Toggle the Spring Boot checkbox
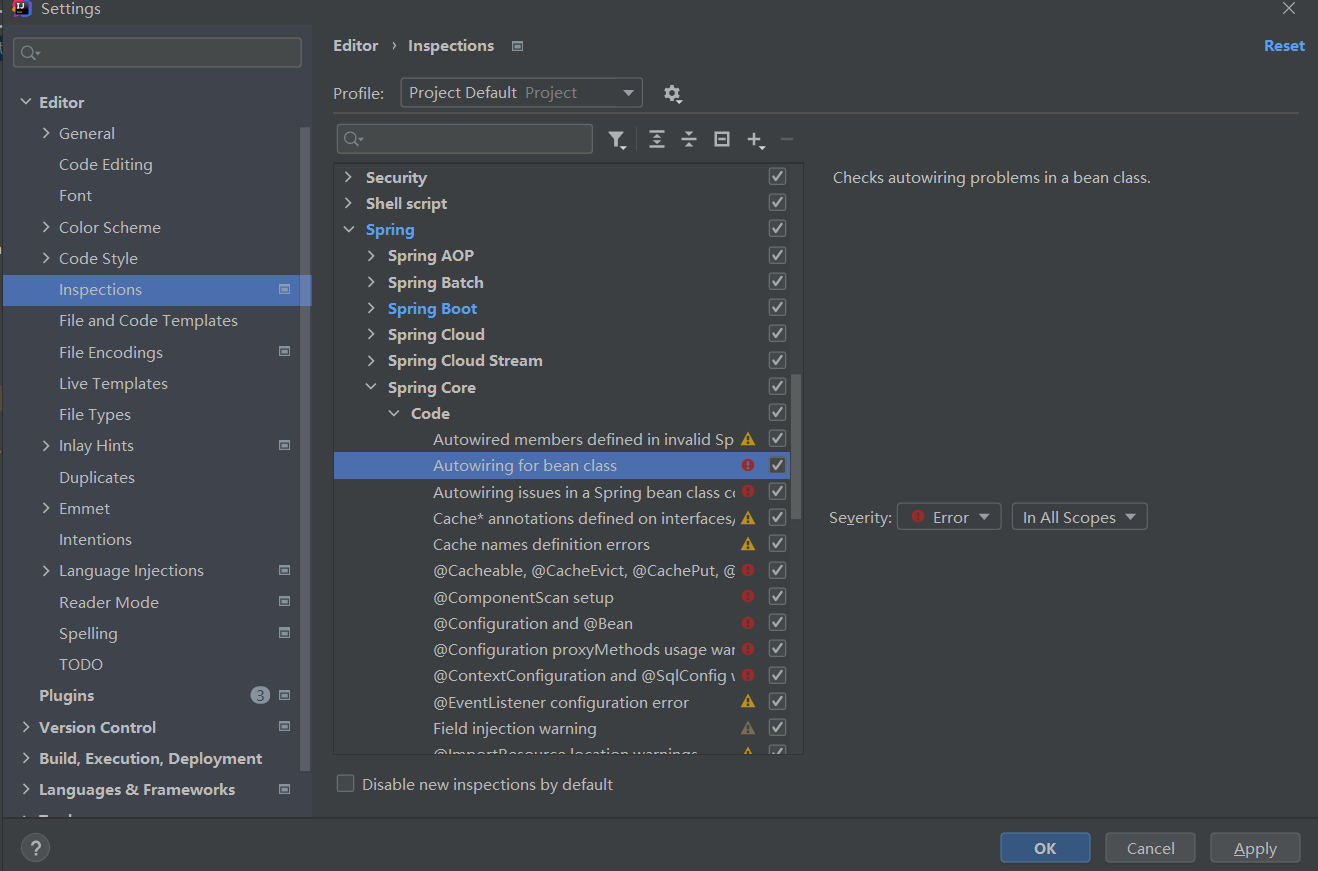Viewport: 1318px width, 871px height. (777, 307)
